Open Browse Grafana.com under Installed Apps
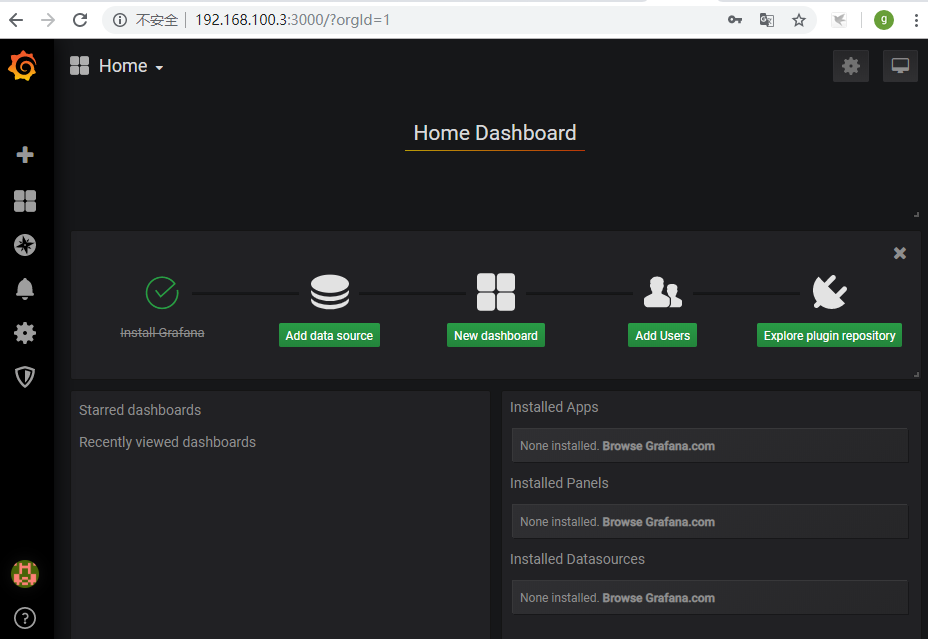 coord(658,446)
